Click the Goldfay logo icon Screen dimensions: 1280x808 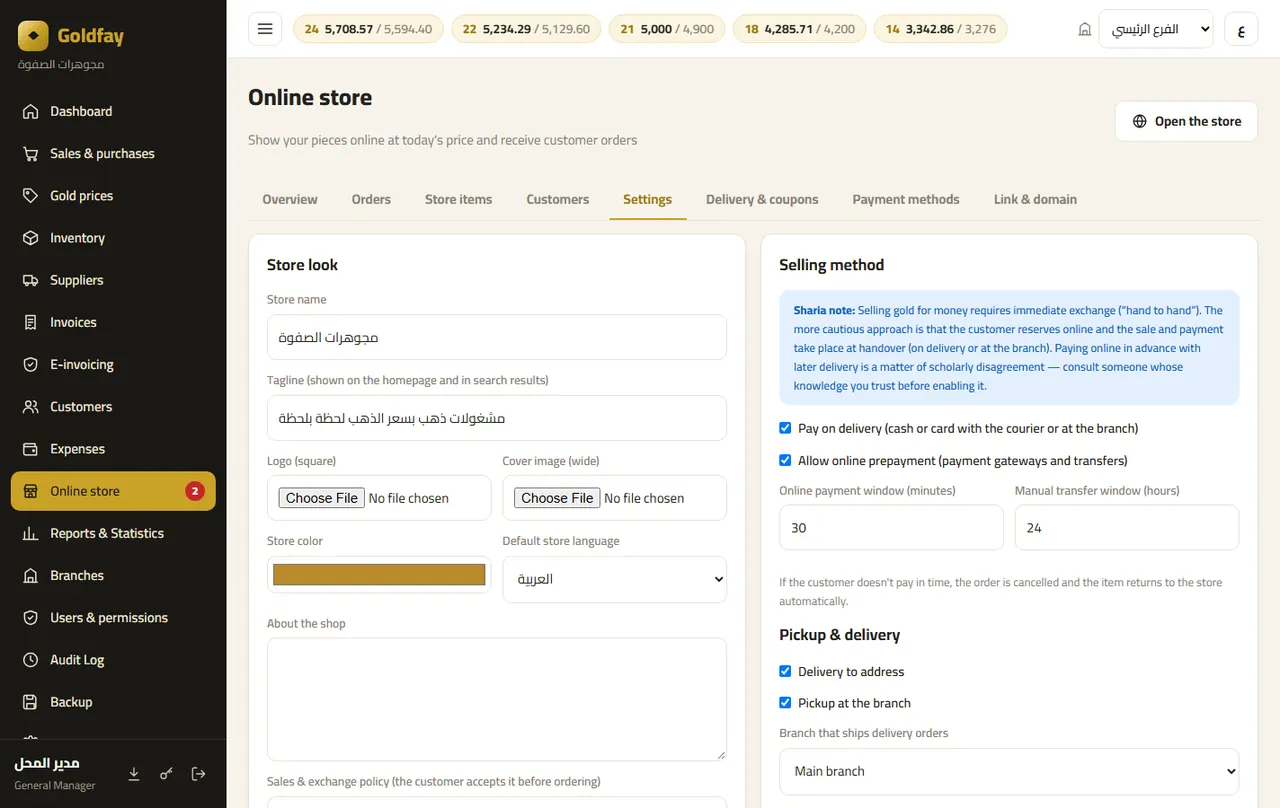[x=33, y=36]
